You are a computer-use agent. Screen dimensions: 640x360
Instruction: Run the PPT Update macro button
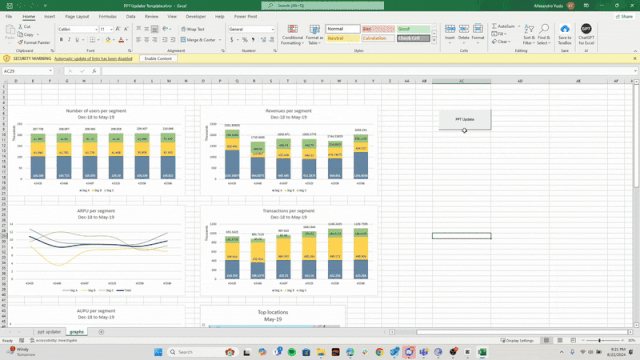click(465, 120)
